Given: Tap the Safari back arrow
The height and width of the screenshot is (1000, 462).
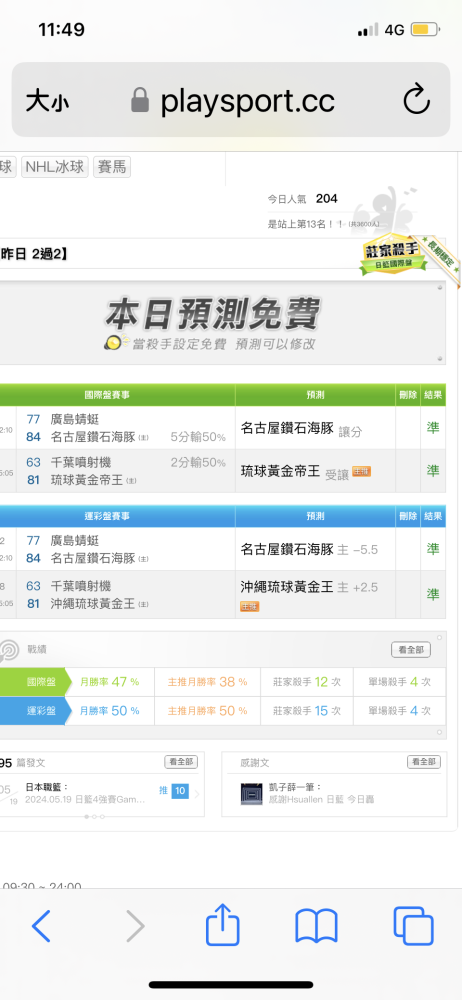Looking at the screenshot, I should click(41, 925).
